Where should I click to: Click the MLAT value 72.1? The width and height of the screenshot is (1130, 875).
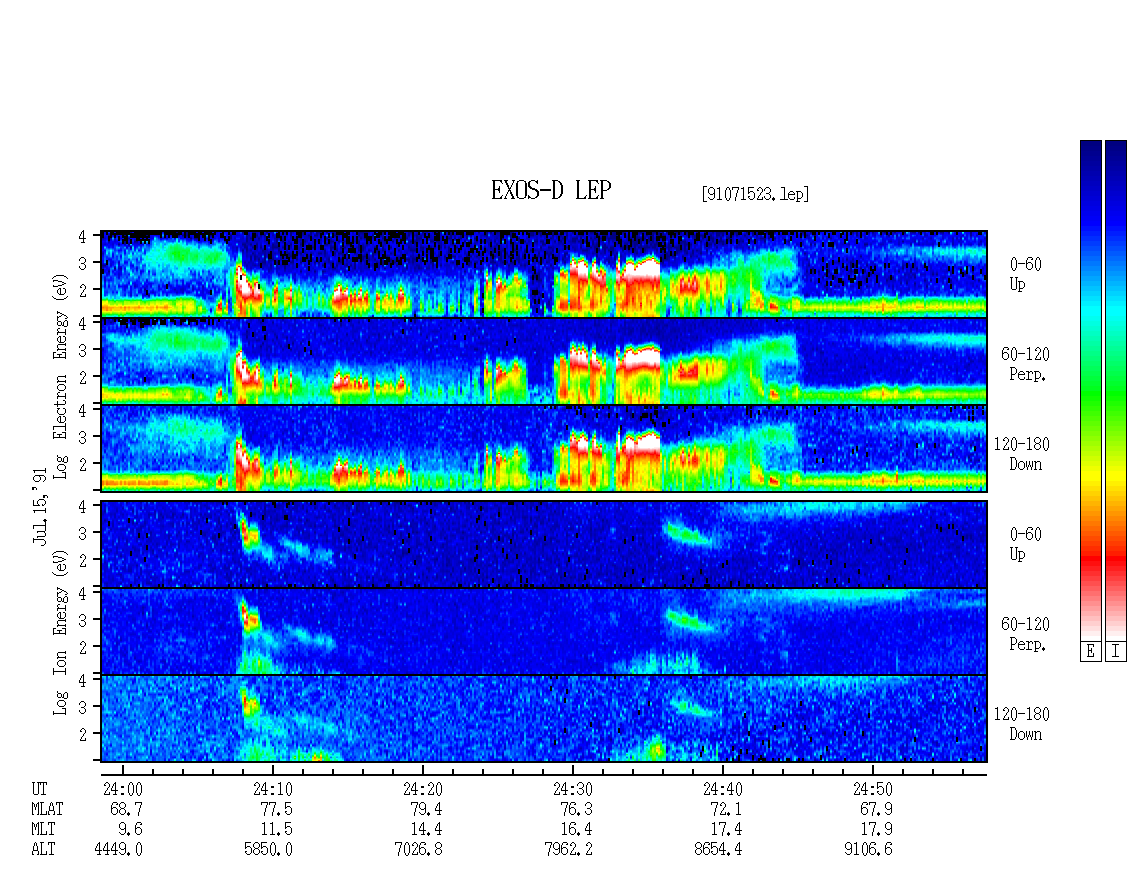(726, 809)
